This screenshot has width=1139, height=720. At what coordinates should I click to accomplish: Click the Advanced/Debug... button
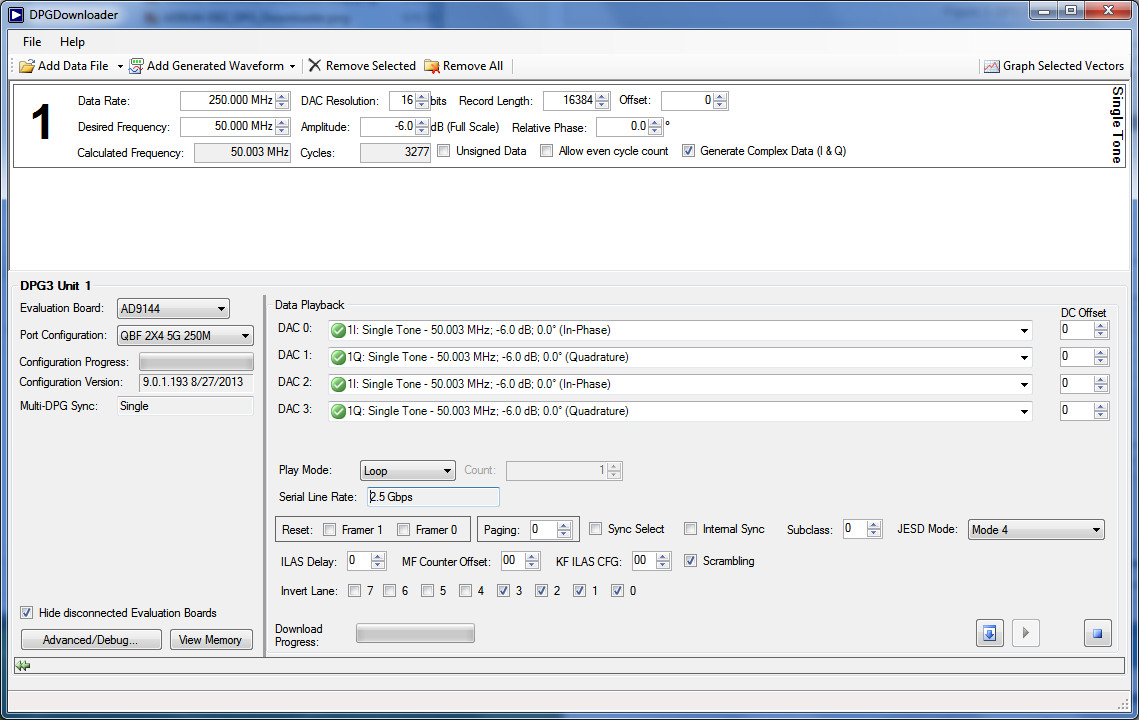click(91, 640)
